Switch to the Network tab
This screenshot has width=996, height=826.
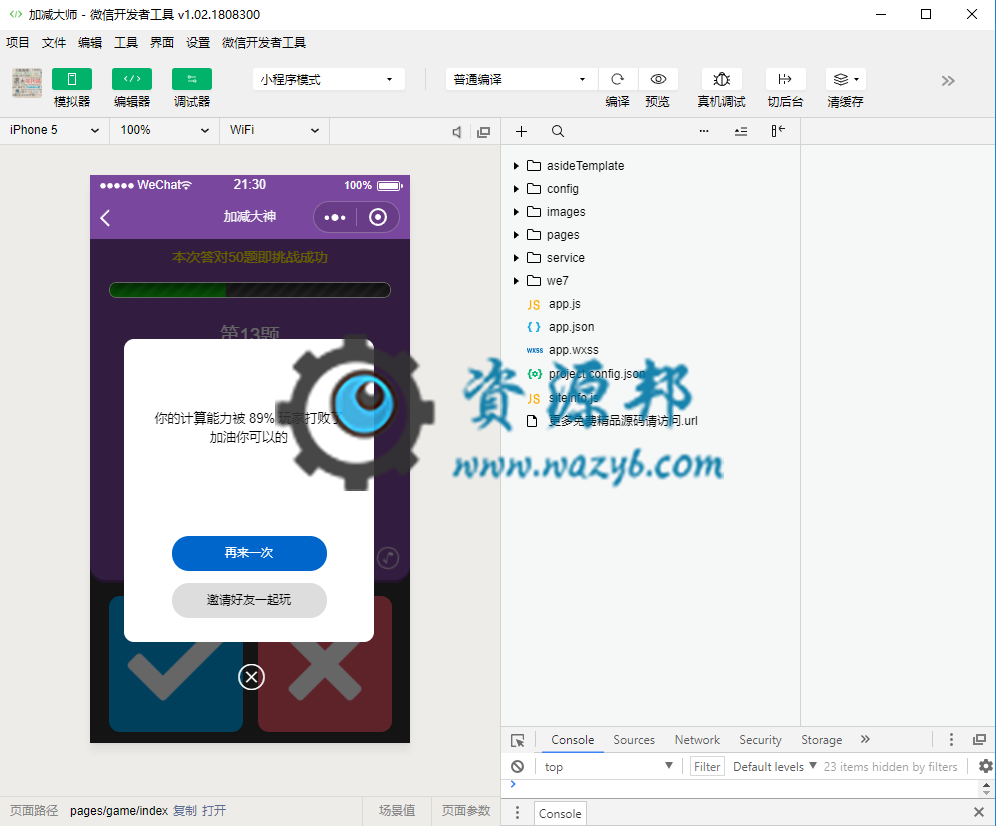click(697, 740)
